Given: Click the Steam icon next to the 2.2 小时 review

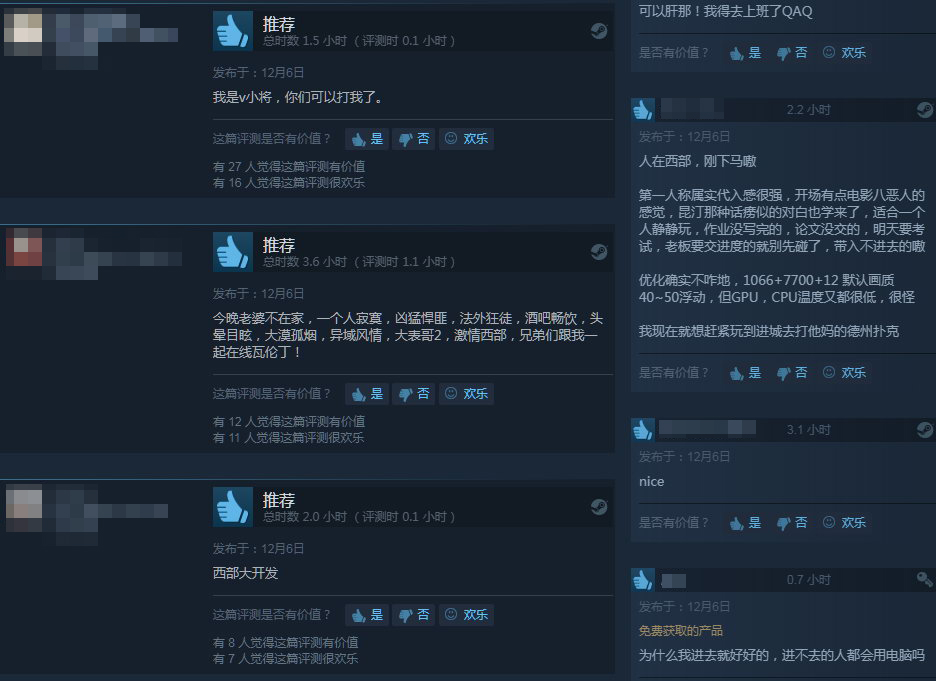Looking at the screenshot, I should 925,110.
